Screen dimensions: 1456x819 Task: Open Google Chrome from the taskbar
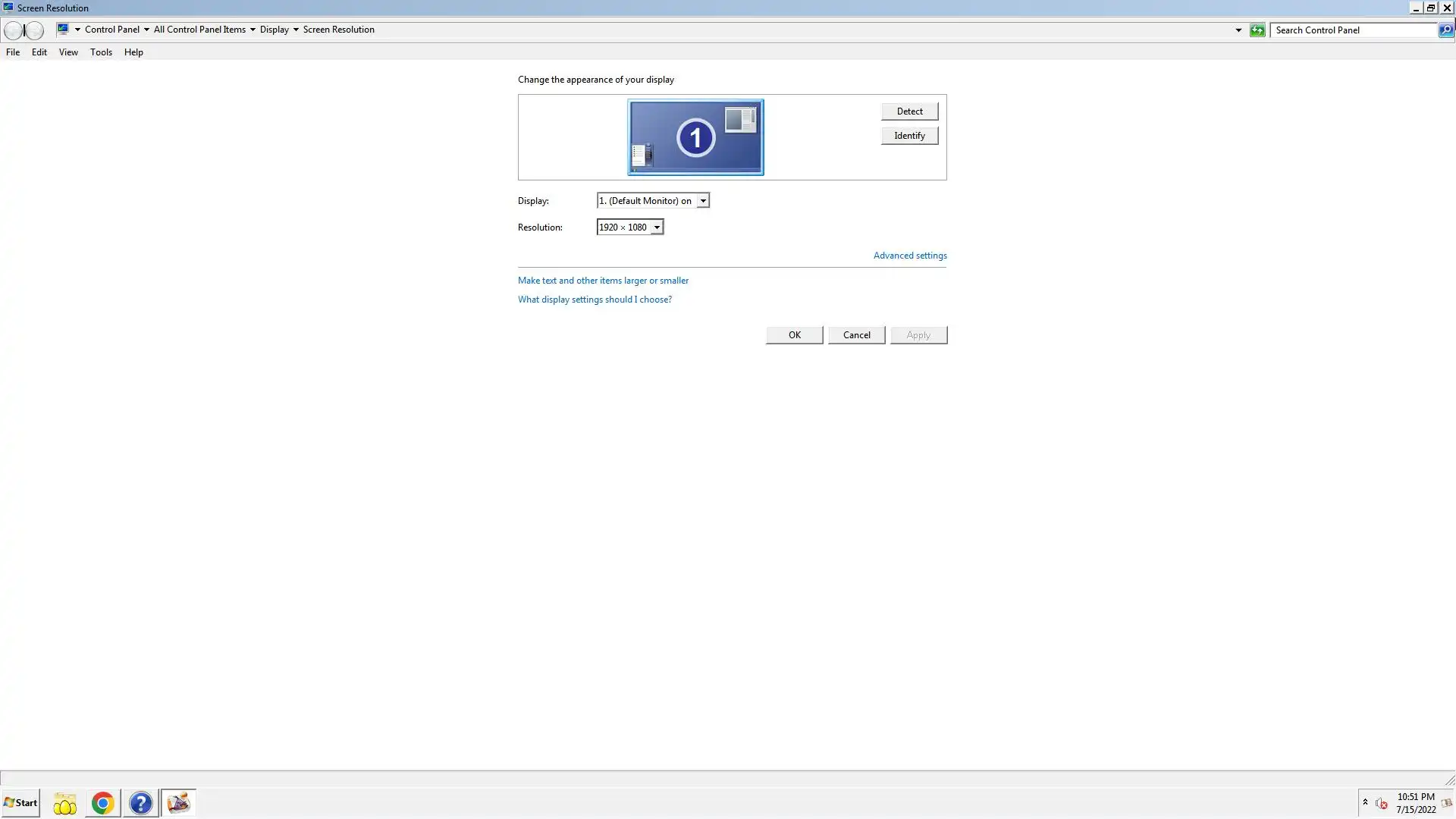point(102,803)
